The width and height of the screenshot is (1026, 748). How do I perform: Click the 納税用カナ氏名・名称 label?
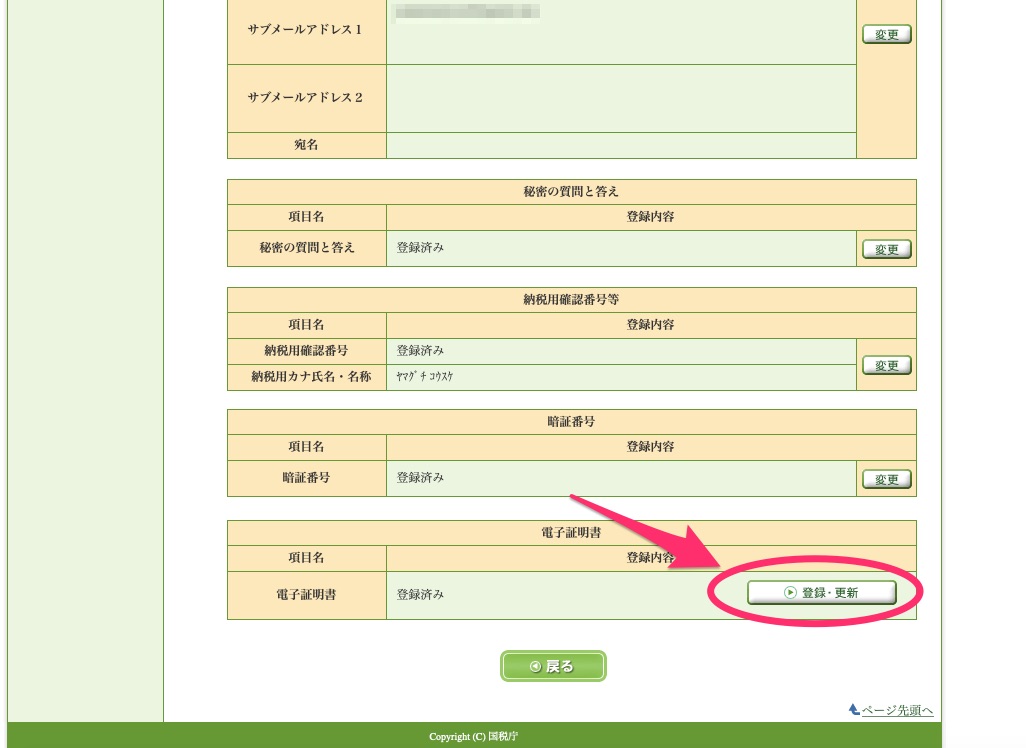pyautogui.click(x=311, y=376)
